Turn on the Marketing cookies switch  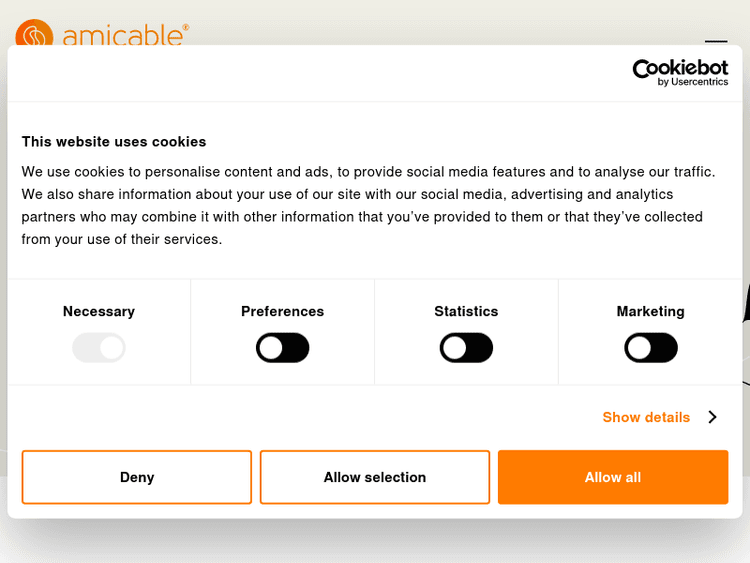point(651,348)
